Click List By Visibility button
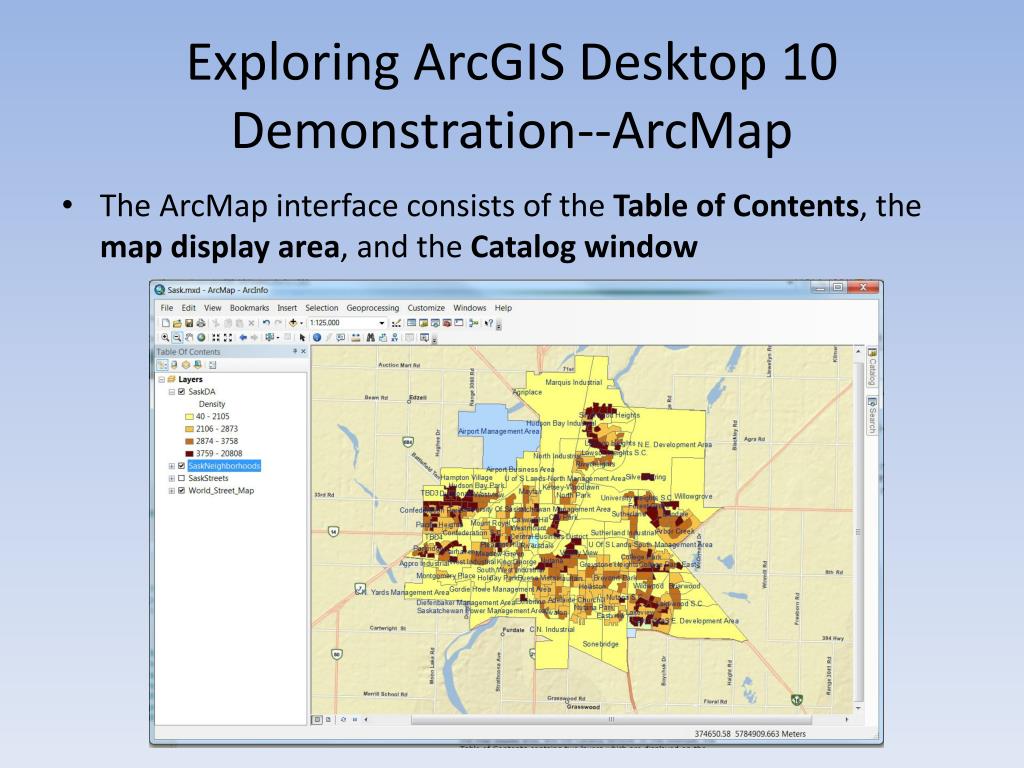The image size is (1024, 768). pos(186,364)
